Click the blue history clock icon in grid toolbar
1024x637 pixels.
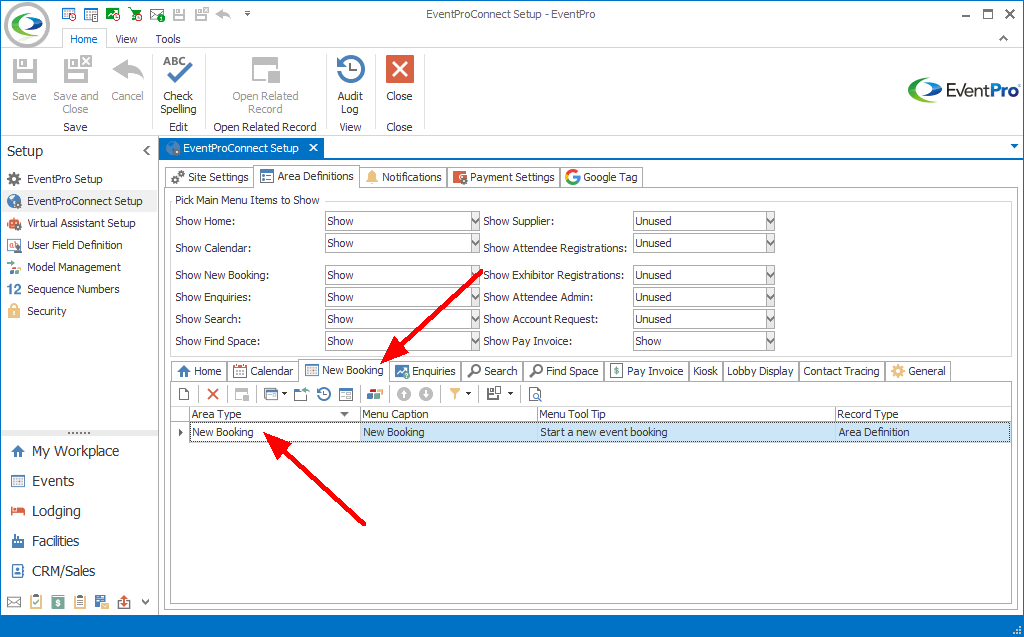coord(324,394)
